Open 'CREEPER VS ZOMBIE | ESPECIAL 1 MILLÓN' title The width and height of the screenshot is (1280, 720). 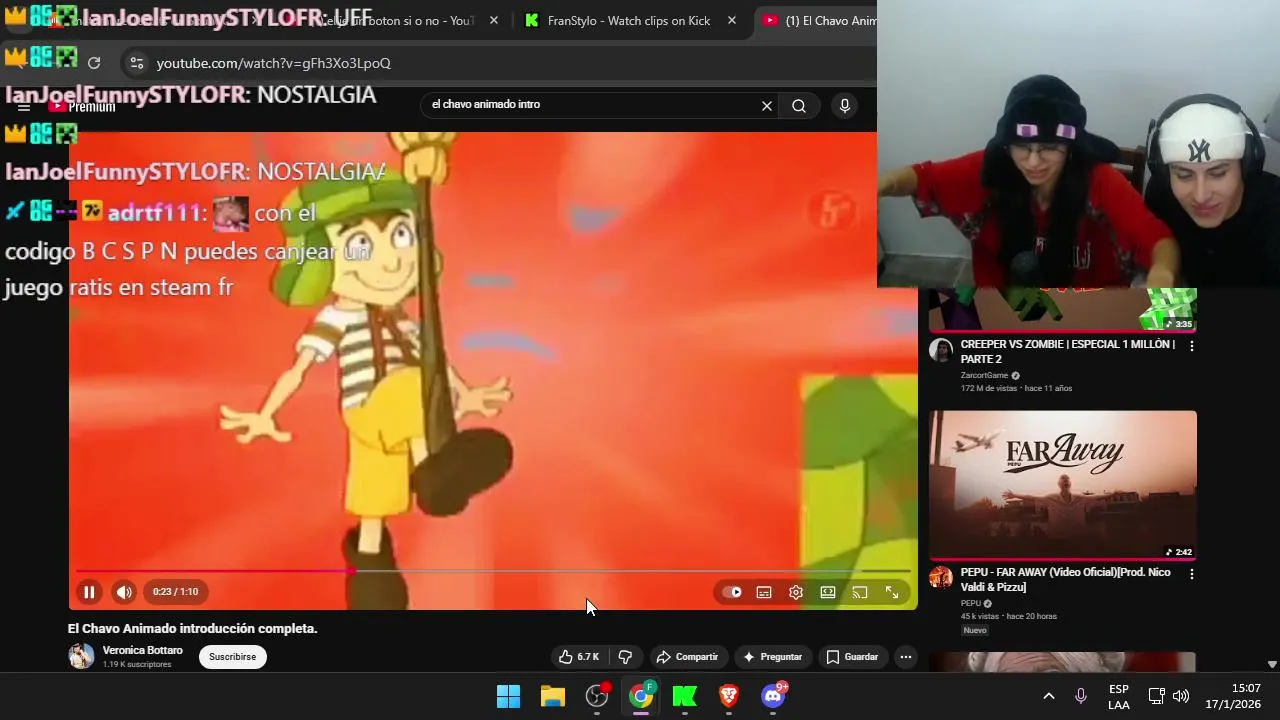tap(1068, 351)
